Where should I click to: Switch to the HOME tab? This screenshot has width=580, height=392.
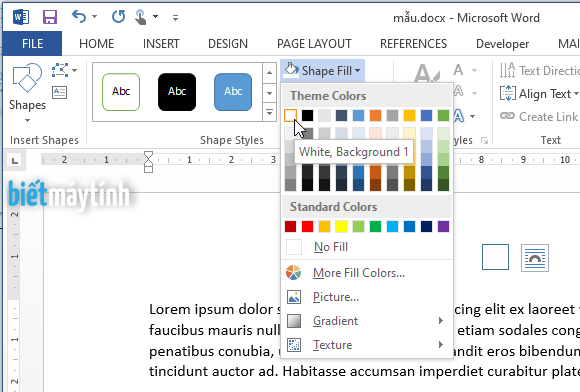(x=96, y=44)
